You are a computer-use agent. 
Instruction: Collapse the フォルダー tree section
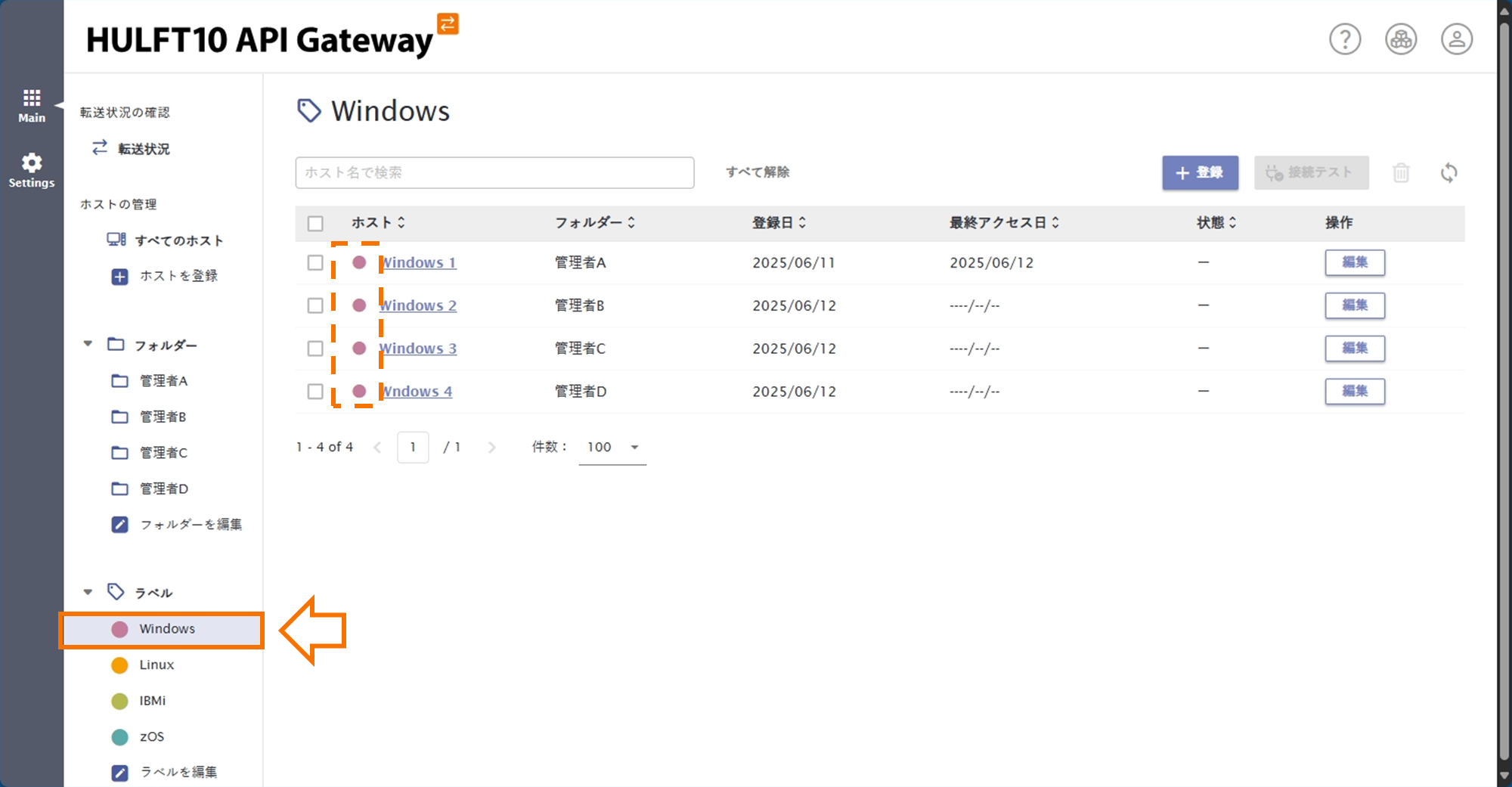(x=88, y=344)
